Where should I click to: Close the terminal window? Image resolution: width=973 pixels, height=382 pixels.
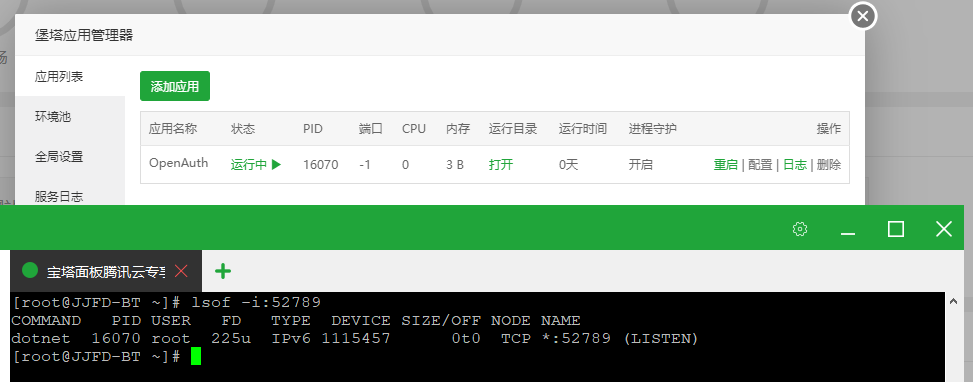pos(943,229)
